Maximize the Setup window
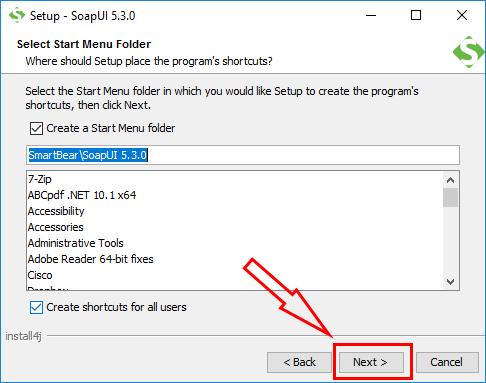Screen dimensions: 486x383 pyautogui.click(x=416, y=15)
